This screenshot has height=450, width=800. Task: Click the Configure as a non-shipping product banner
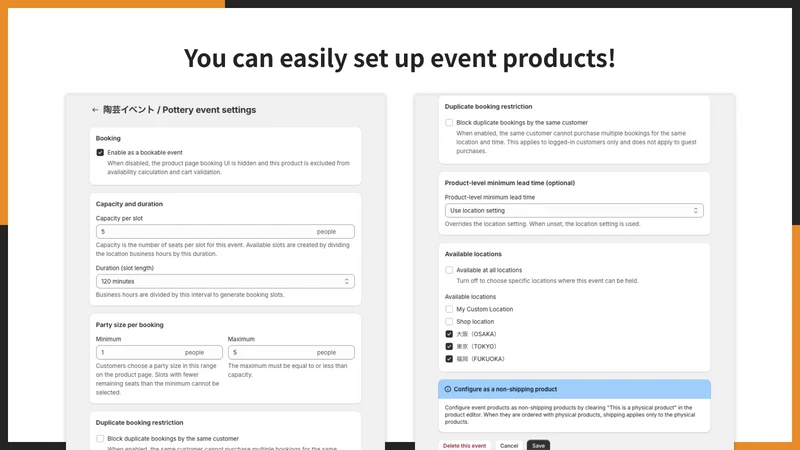pyautogui.click(x=574, y=389)
